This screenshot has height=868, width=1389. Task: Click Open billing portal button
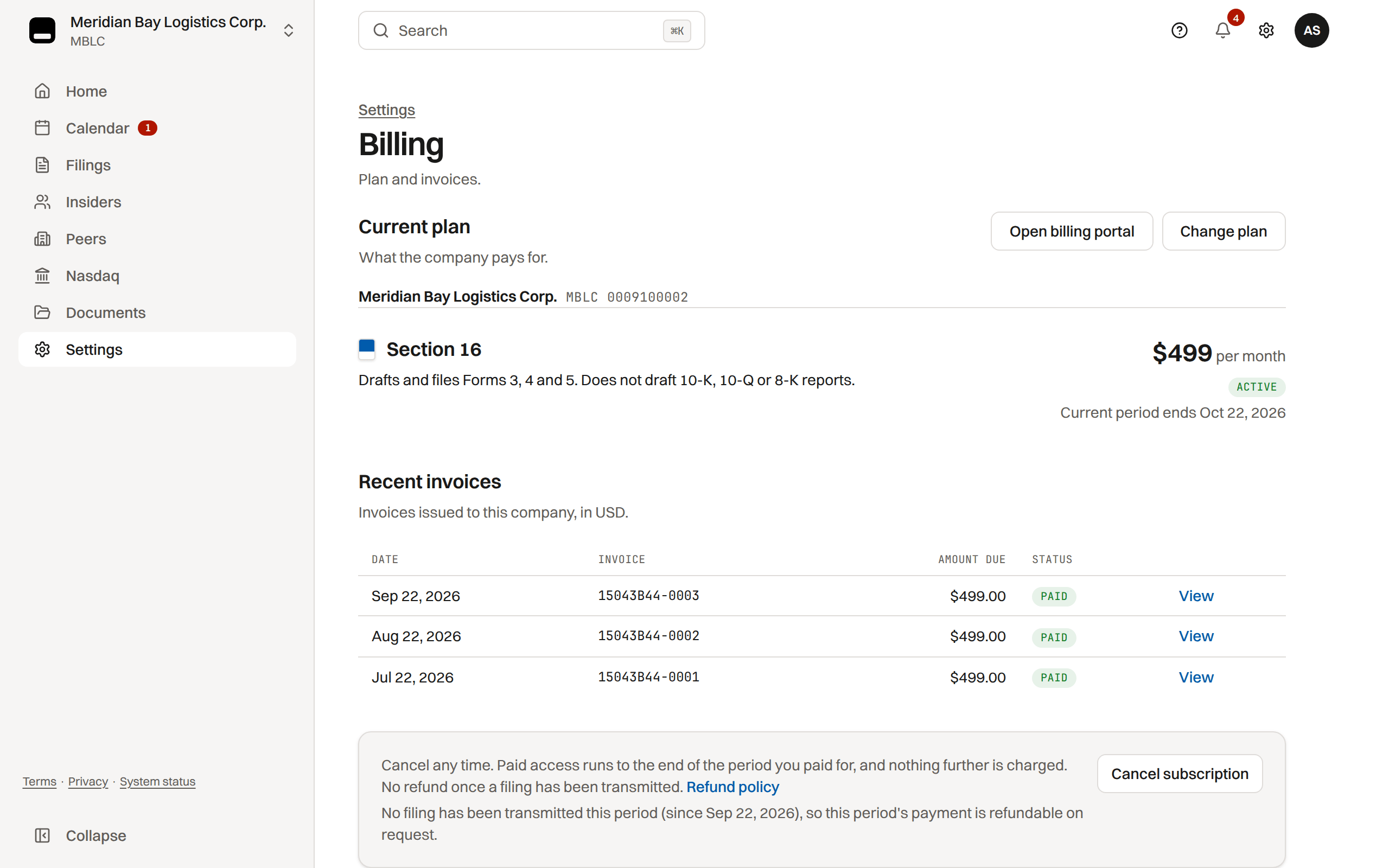1072,231
